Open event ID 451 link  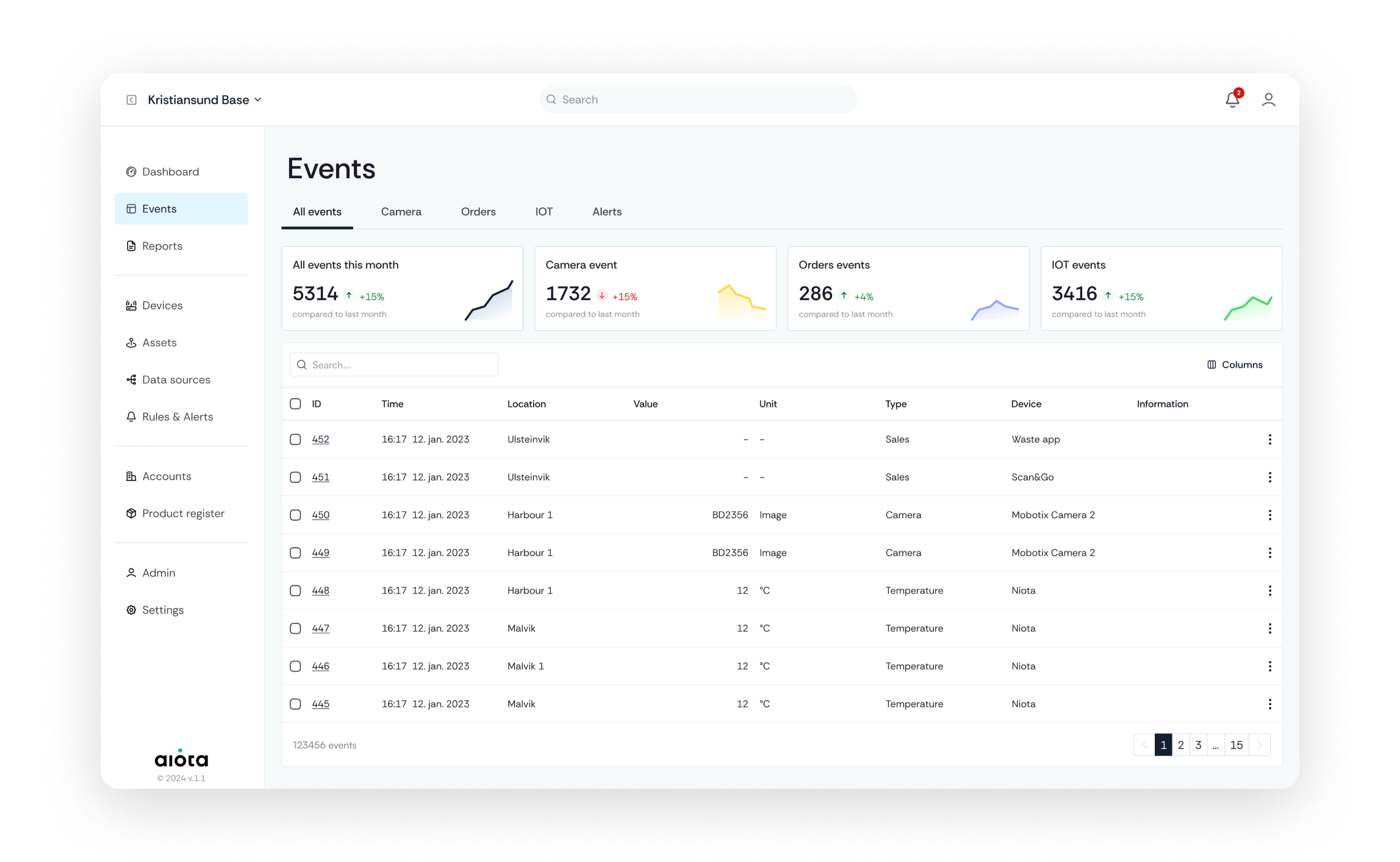tap(320, 477)
